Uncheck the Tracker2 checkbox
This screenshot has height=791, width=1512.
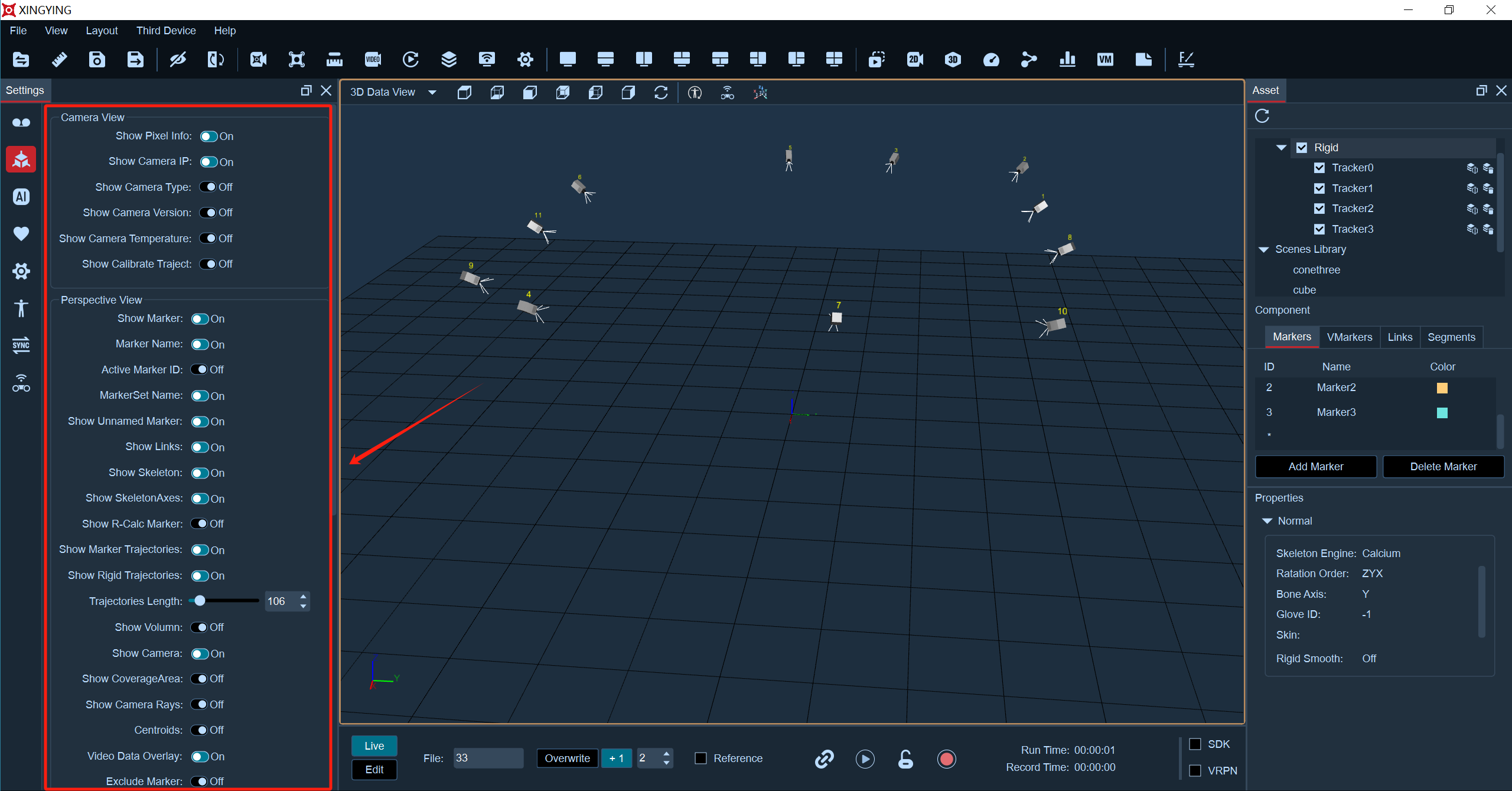1319,209
